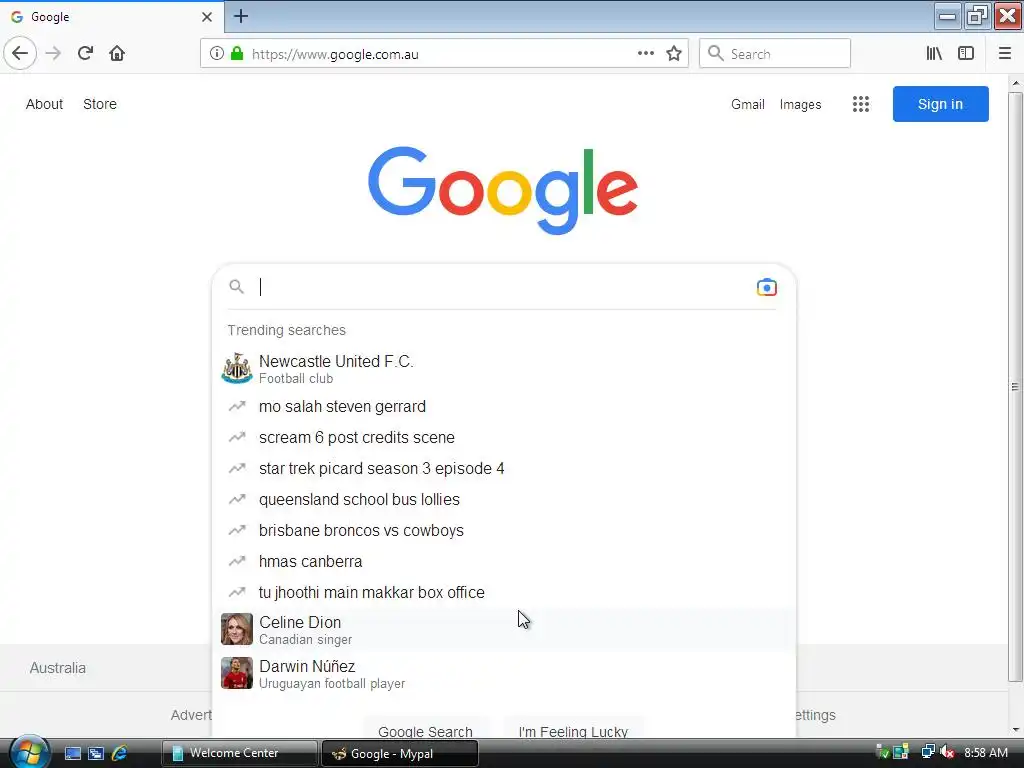1024x768 pixels.
Task: Click the browser toolbar Search box
Action: coord(775,54)
